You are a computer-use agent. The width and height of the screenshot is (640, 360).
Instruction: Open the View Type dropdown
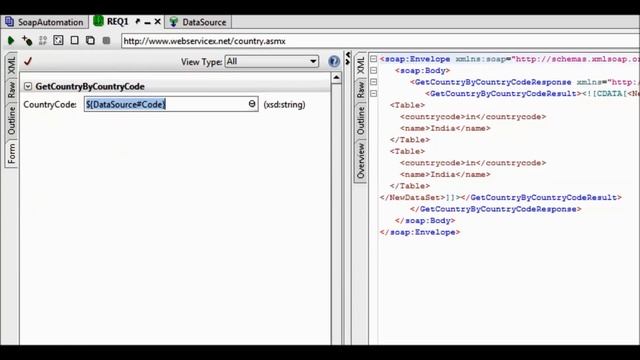point(271,62)
